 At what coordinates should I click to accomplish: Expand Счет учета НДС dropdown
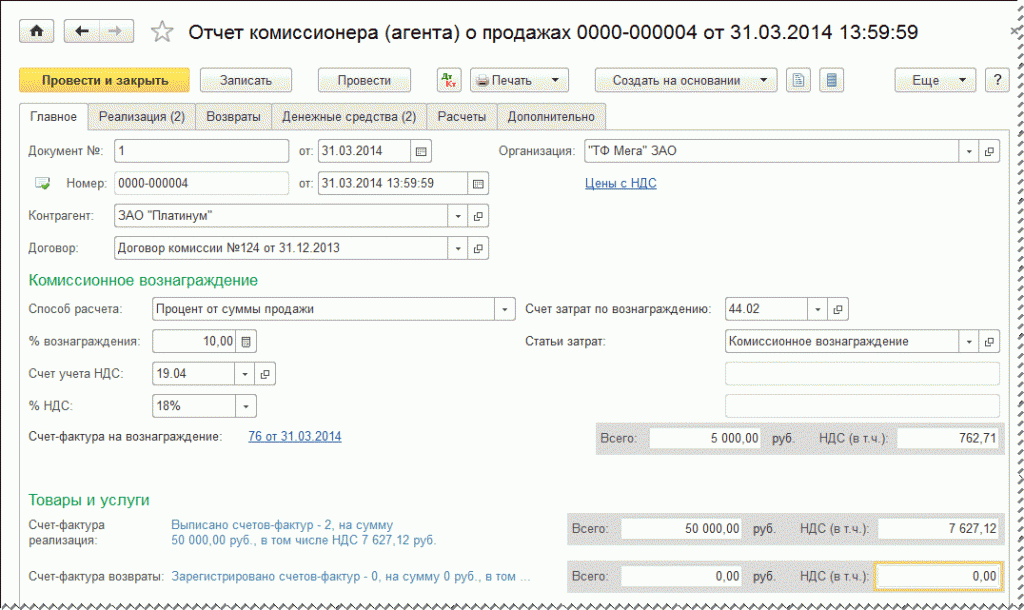tap(245, 374)
